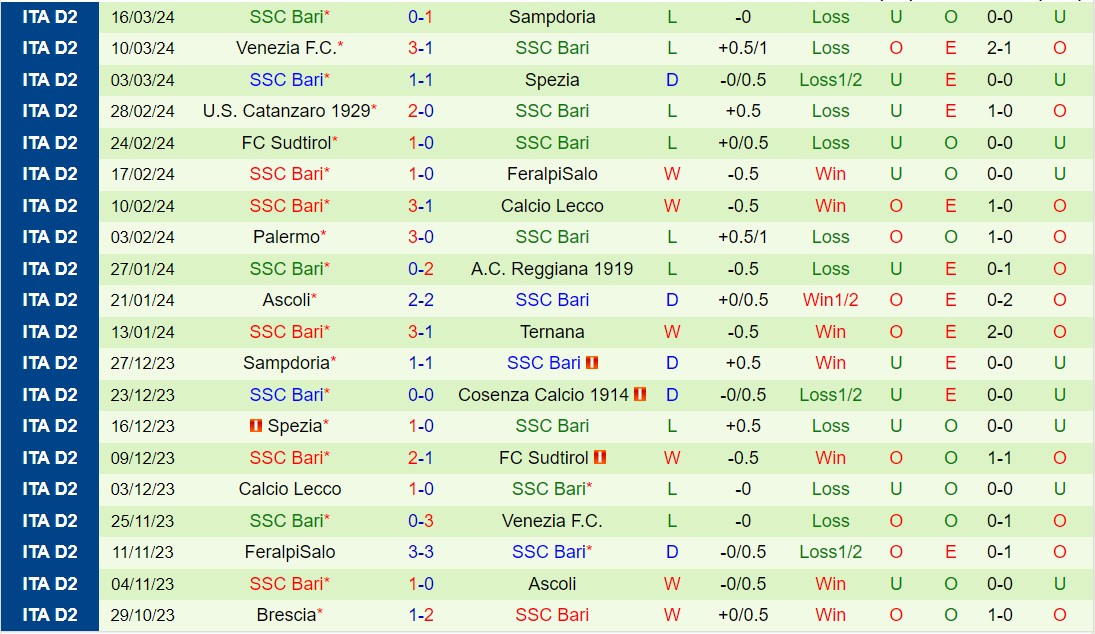Open the Ternana team link

552,332
